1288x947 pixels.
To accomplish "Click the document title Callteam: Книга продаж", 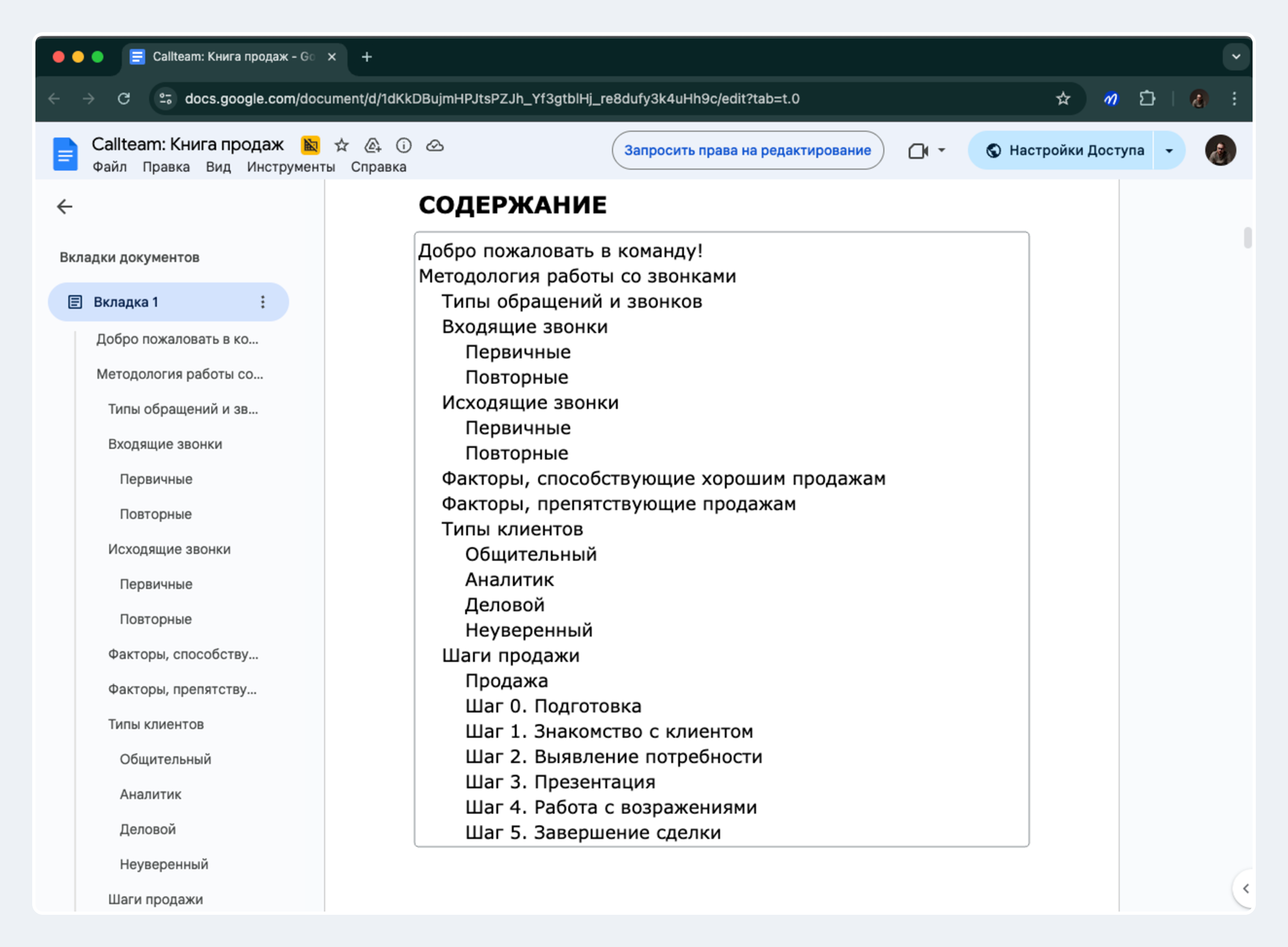I will point(188,144).
